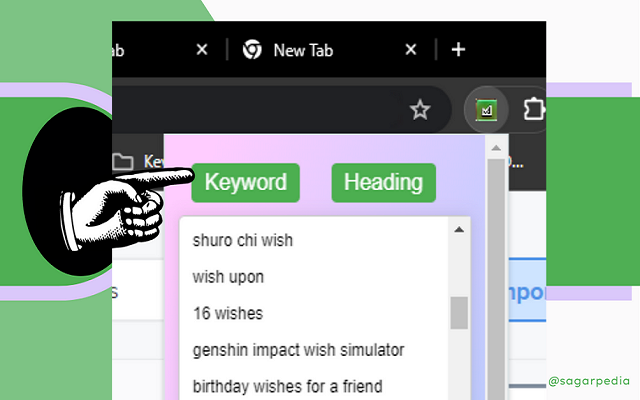The width and height of the screenshot is (640, 400).
Task: Open the Extensions puzzle icon
Action: point(534,109)
